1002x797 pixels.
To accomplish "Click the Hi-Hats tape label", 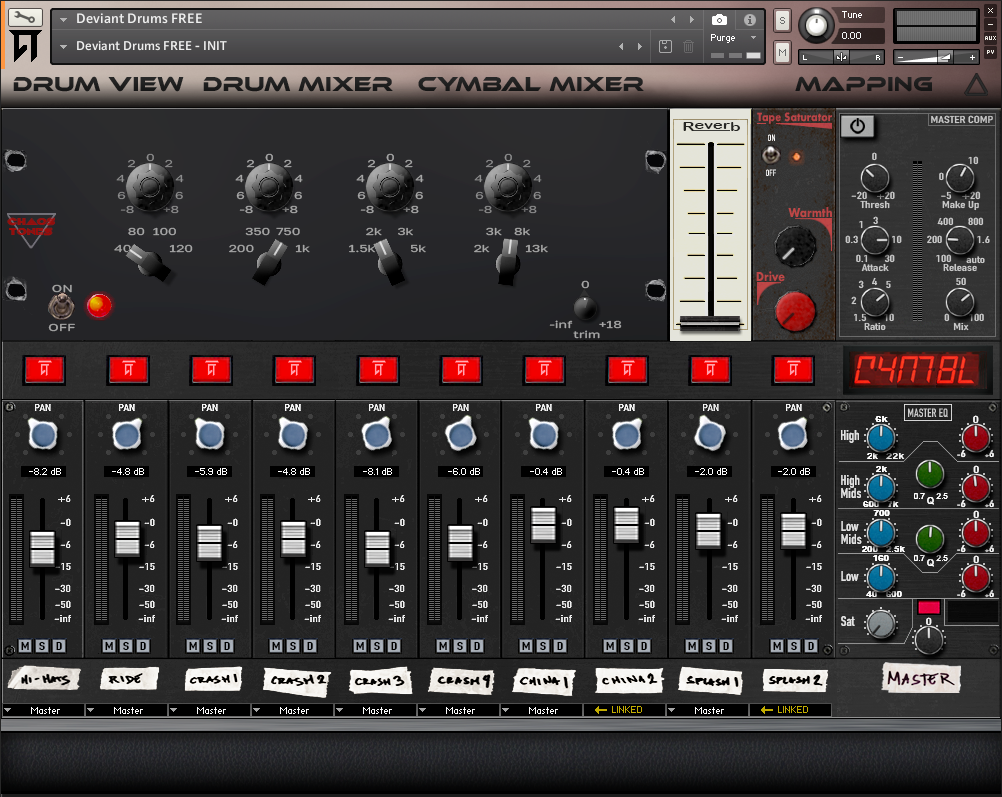I will click(44, 679).
